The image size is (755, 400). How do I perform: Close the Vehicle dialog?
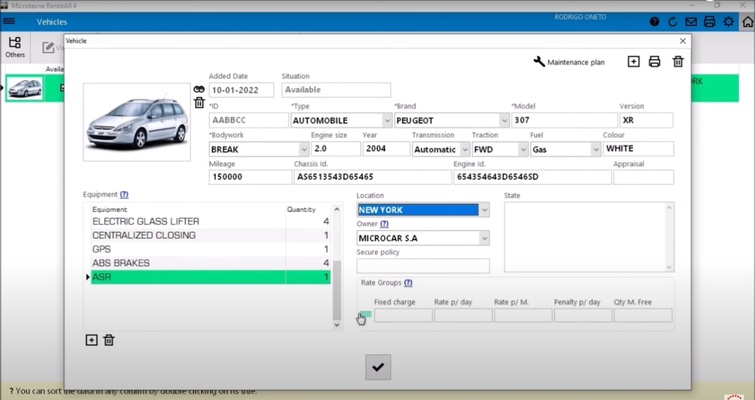point(683,41)
